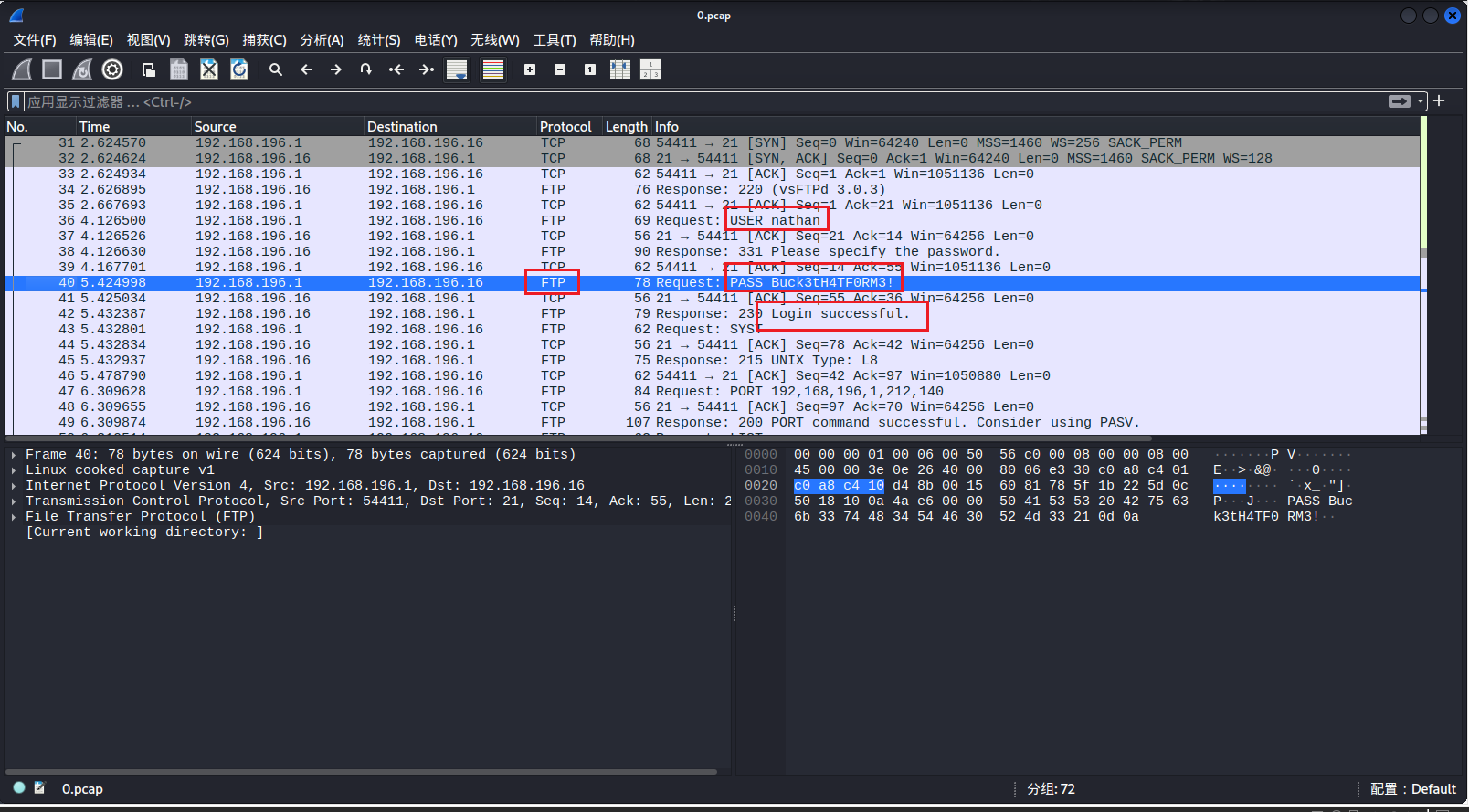Click the zoom in plus icon

click(530, 69)
